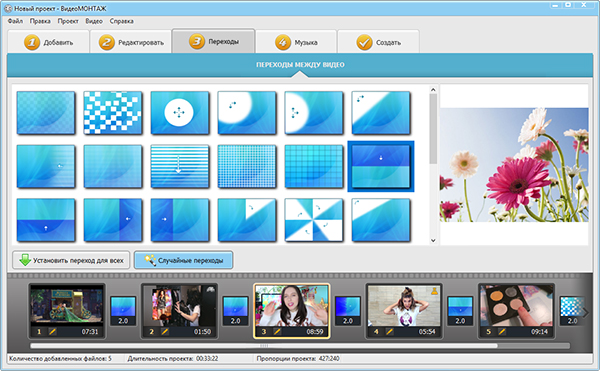This screenshot has width=600, height=371.
Task: Select the checkered transition slot after clip 5
Action: coord(572,311)
